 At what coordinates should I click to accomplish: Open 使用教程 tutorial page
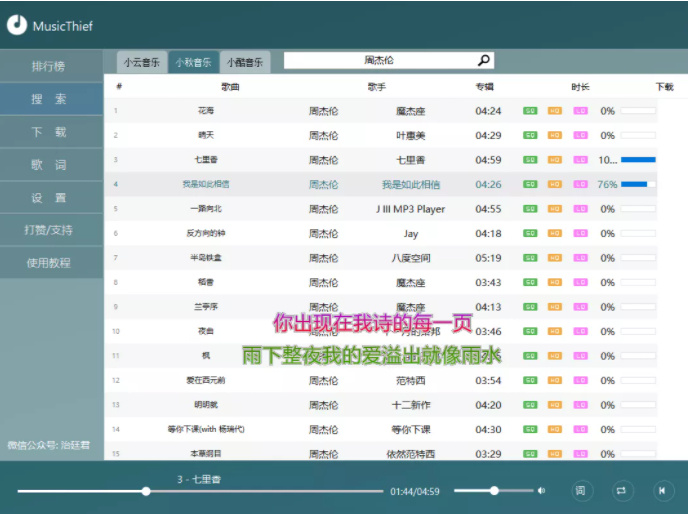click(x=51, y=263)
